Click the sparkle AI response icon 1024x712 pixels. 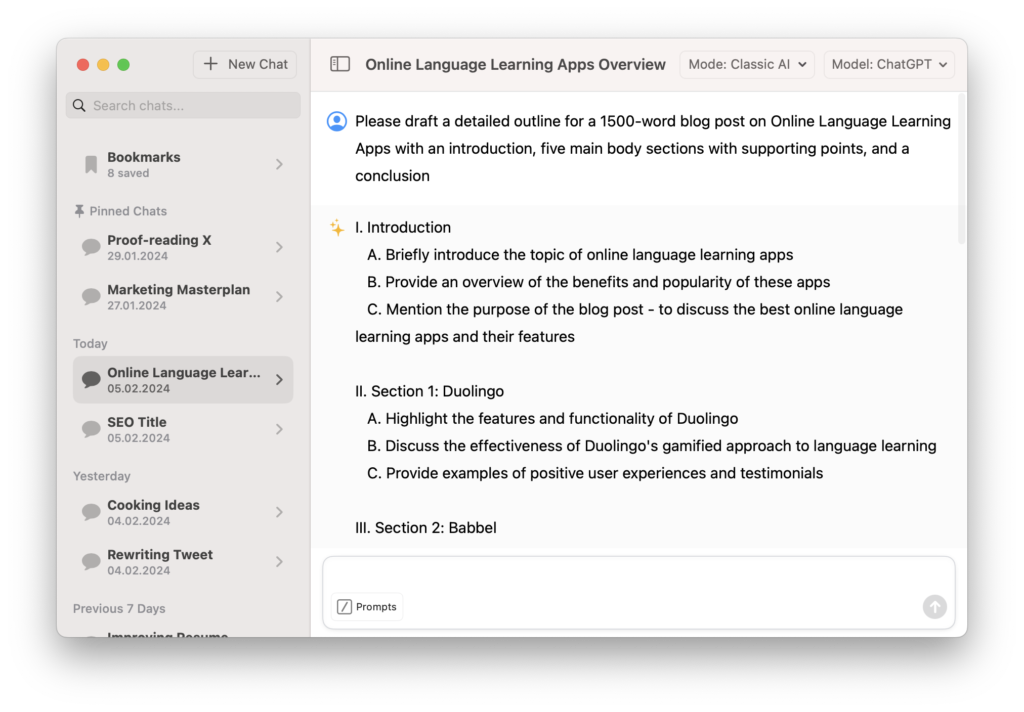[337, 227]
